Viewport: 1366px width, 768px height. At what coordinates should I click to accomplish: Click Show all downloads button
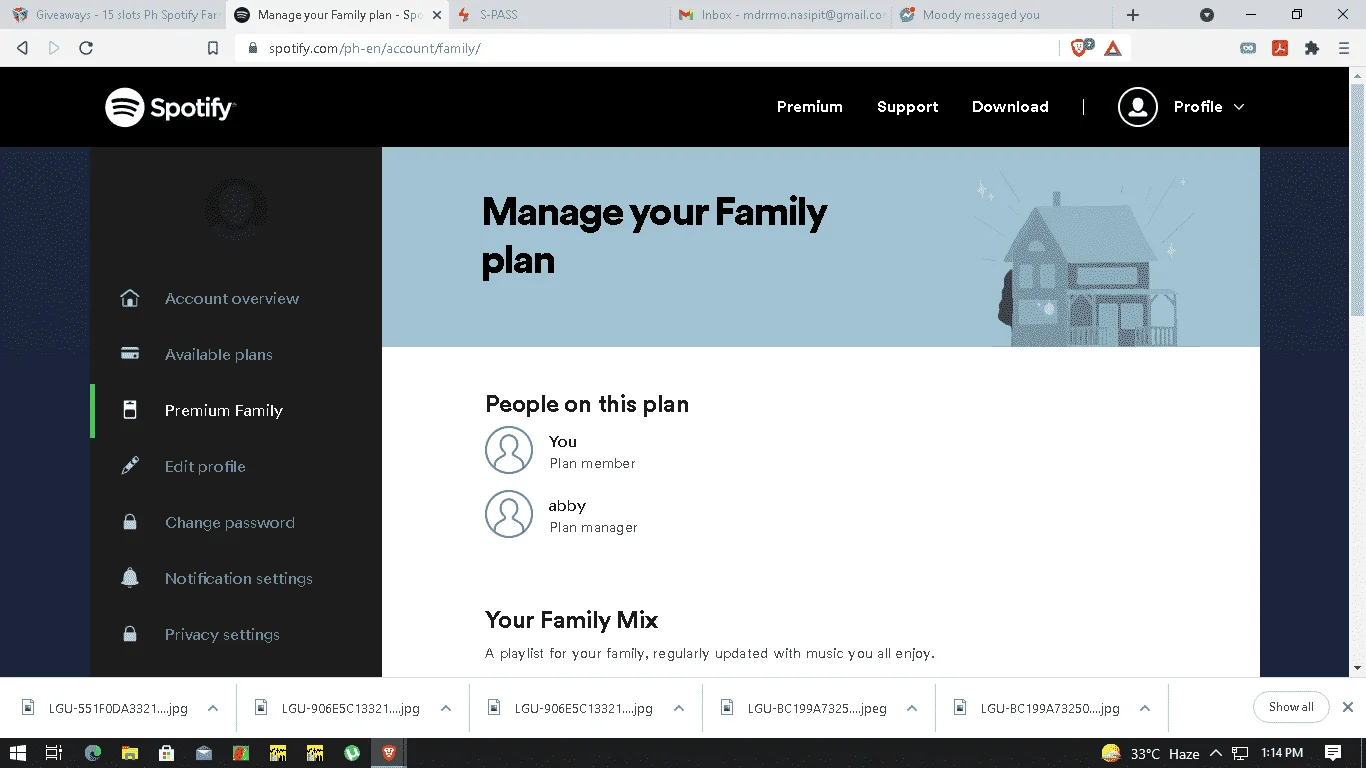coord(1291,707)
